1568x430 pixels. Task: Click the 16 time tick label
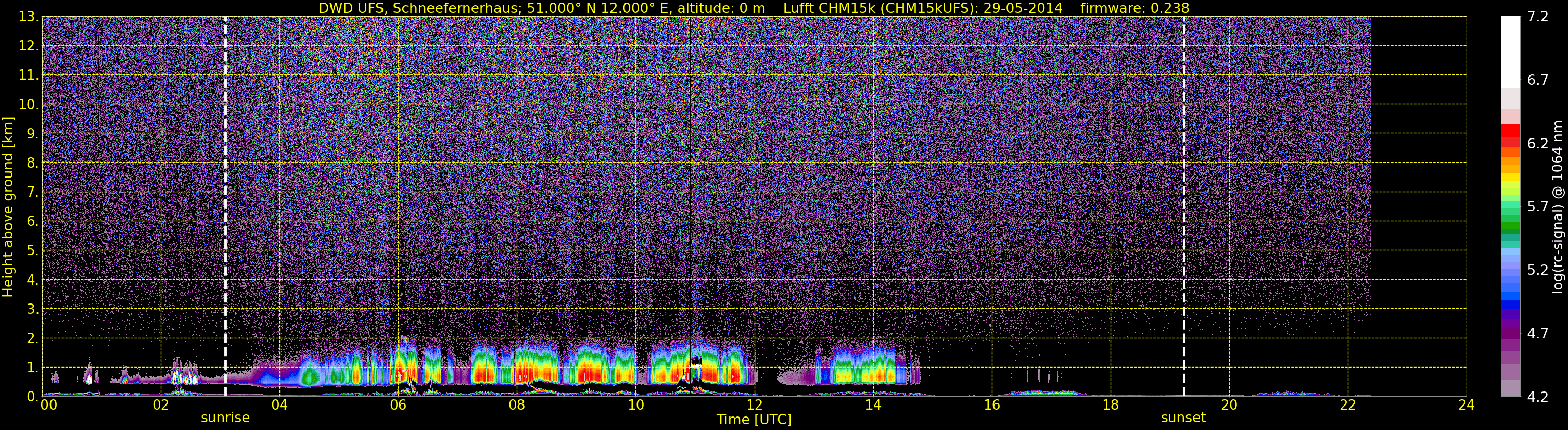tap(991, 406)
